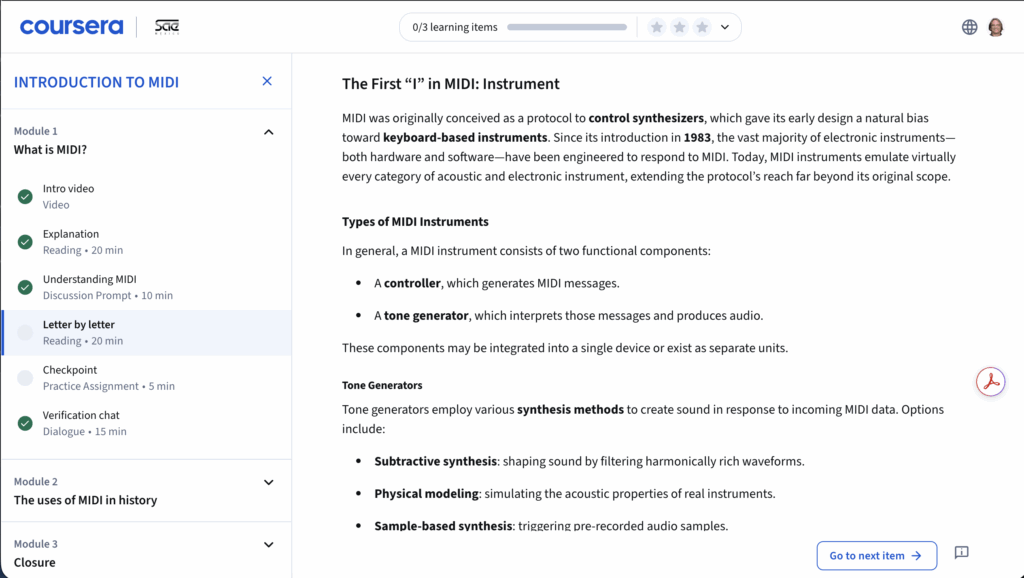Expand the Module 3 Closure section
Viewport: 1024px width, 578px height.
coord(268,544)
